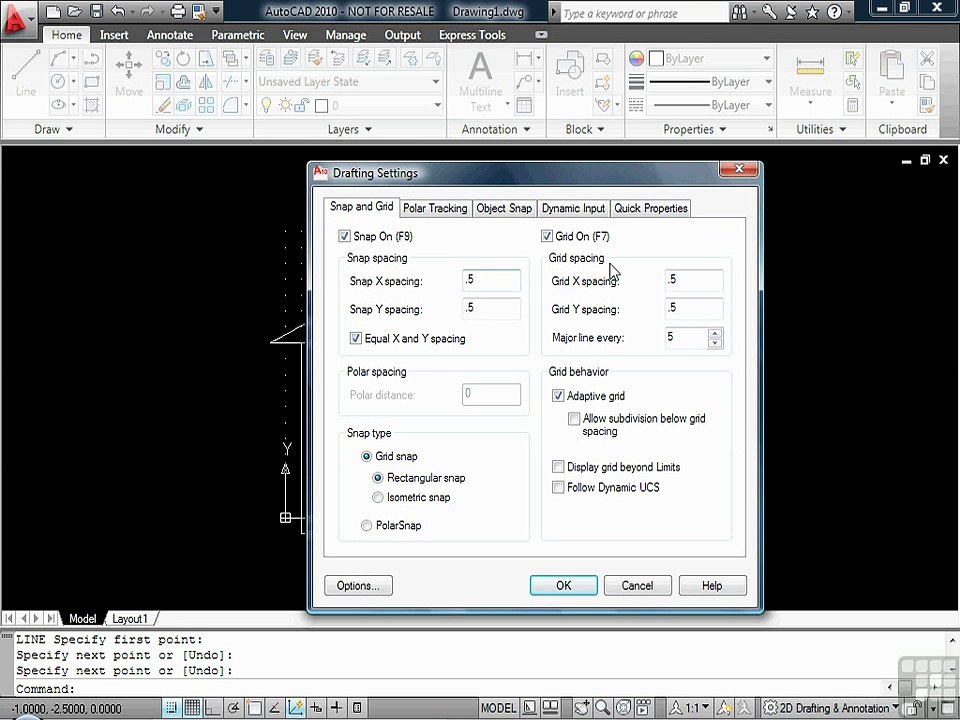Toggle the Adaptive grid checkbox
The height and width of the screenshot is (720, 960).
(558, 396)
